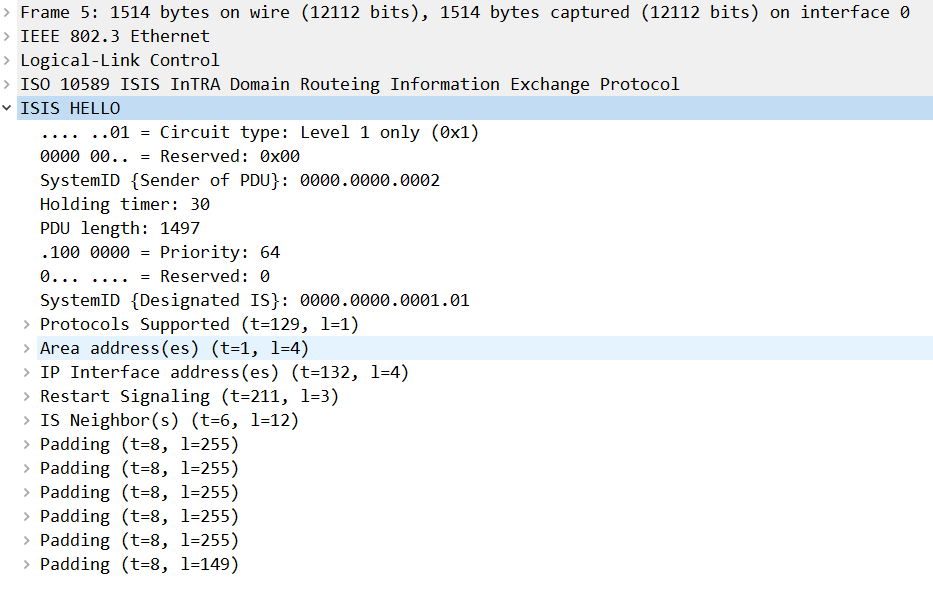933x607 pixels.
Task: Expand Protocols Supported (t=129) entry
Action: click(x=27, y=324)
